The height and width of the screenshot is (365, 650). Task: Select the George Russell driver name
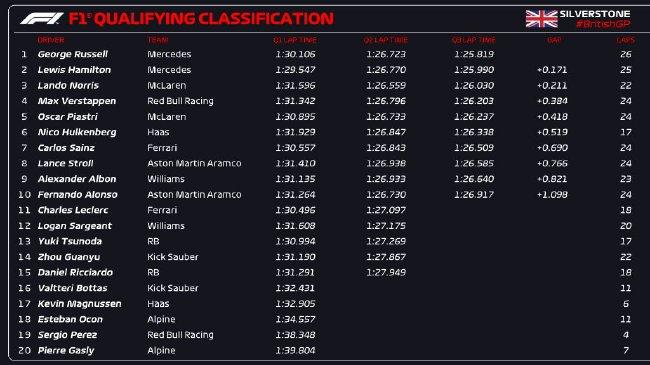tap(73, 54)
